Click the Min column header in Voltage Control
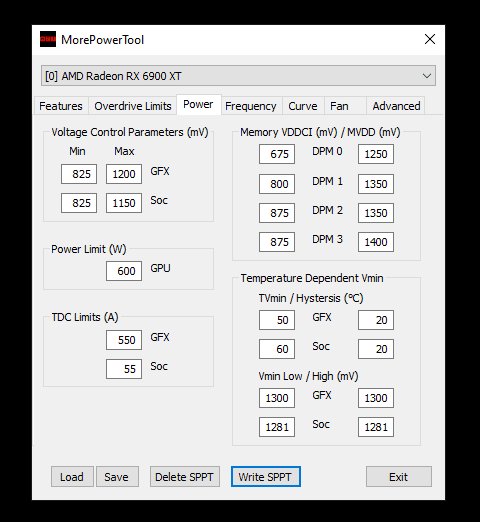Viewport: 480px width, 522px height. coord(77,151)
